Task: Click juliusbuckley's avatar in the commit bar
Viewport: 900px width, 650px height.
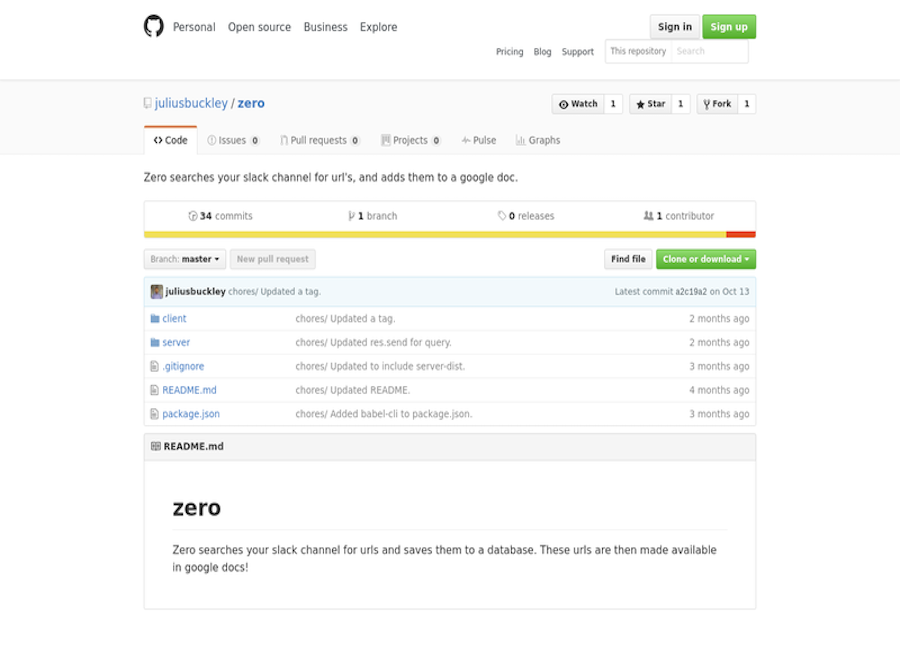Action: click(157, 292)
